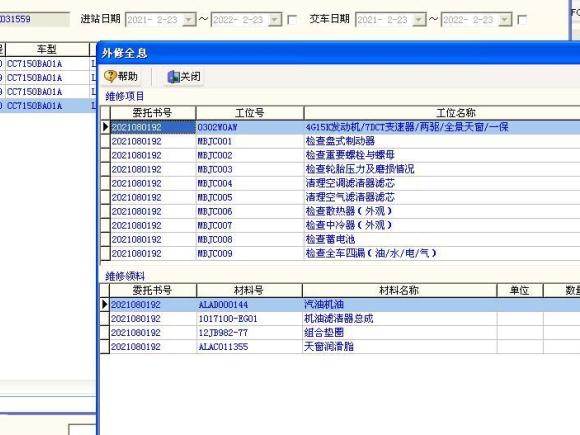Screen dimensions: 580x435
Task: Enable the 进站日期 date range checkbox
Action: (x=292, y=20)
